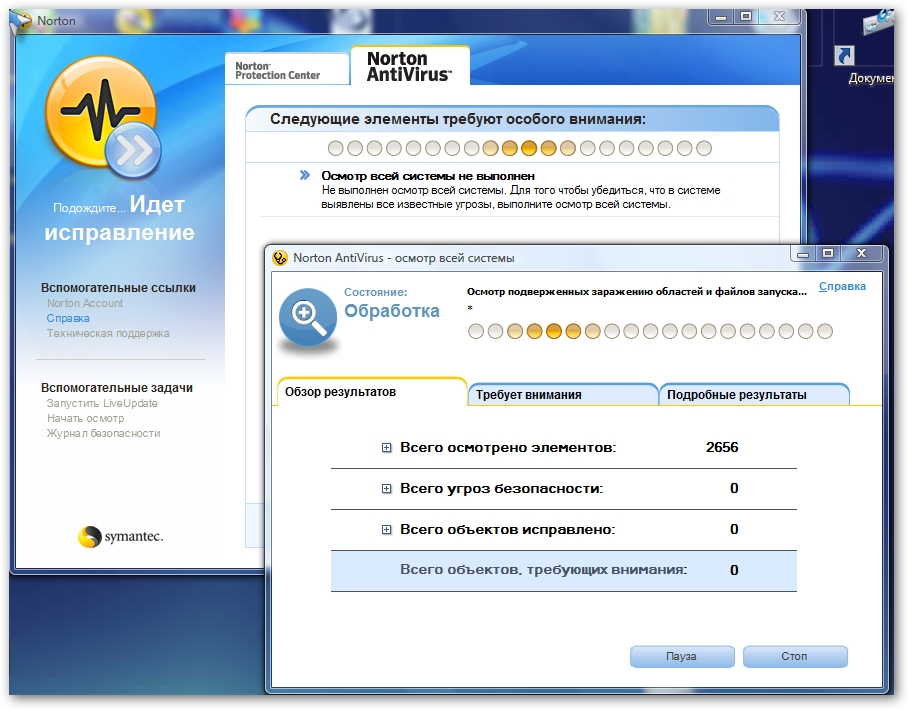
Task: Expand the Всего объектов исправлено row
Action: click(x=386, y=529)
